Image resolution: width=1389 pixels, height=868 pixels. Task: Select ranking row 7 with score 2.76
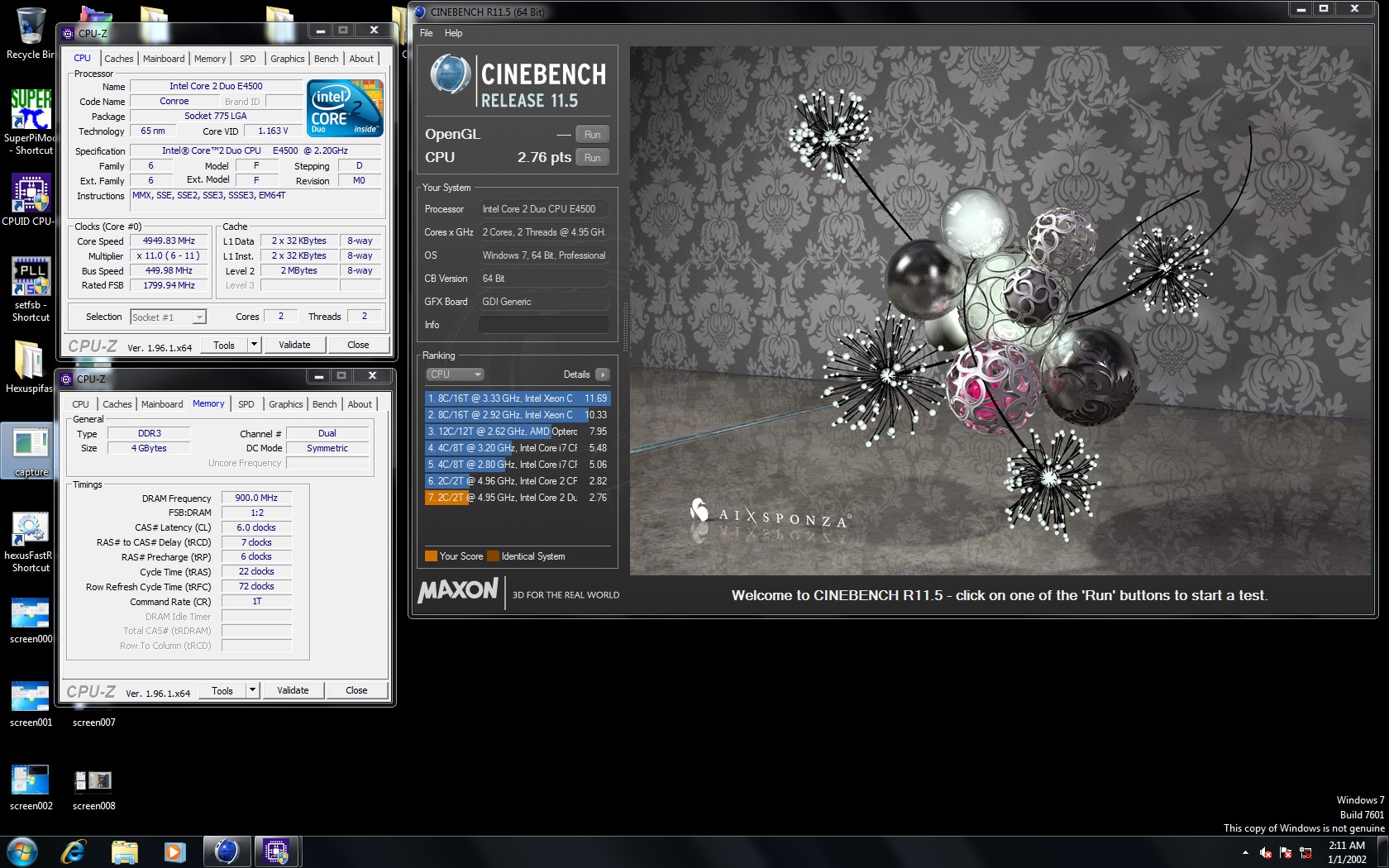(518, 498)
